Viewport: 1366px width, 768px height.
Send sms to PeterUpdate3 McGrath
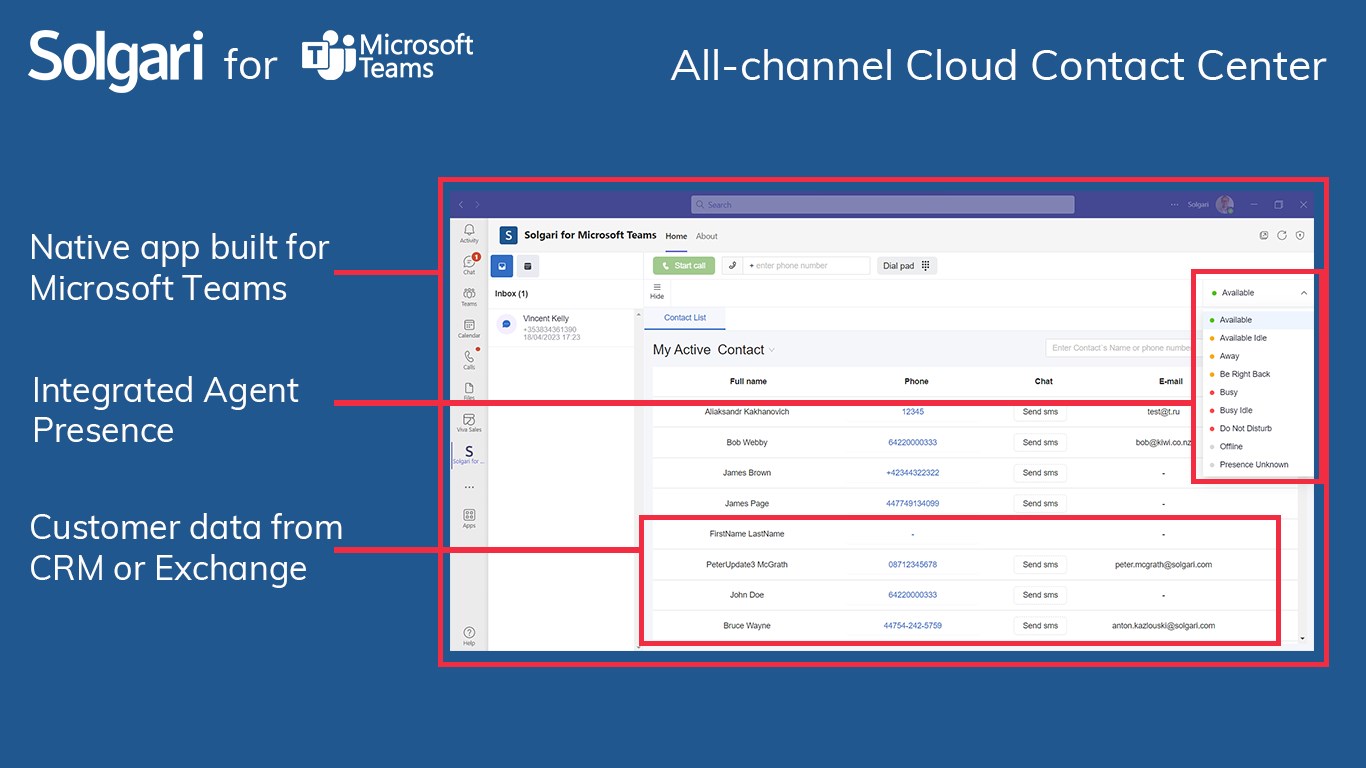[1040, 565]
